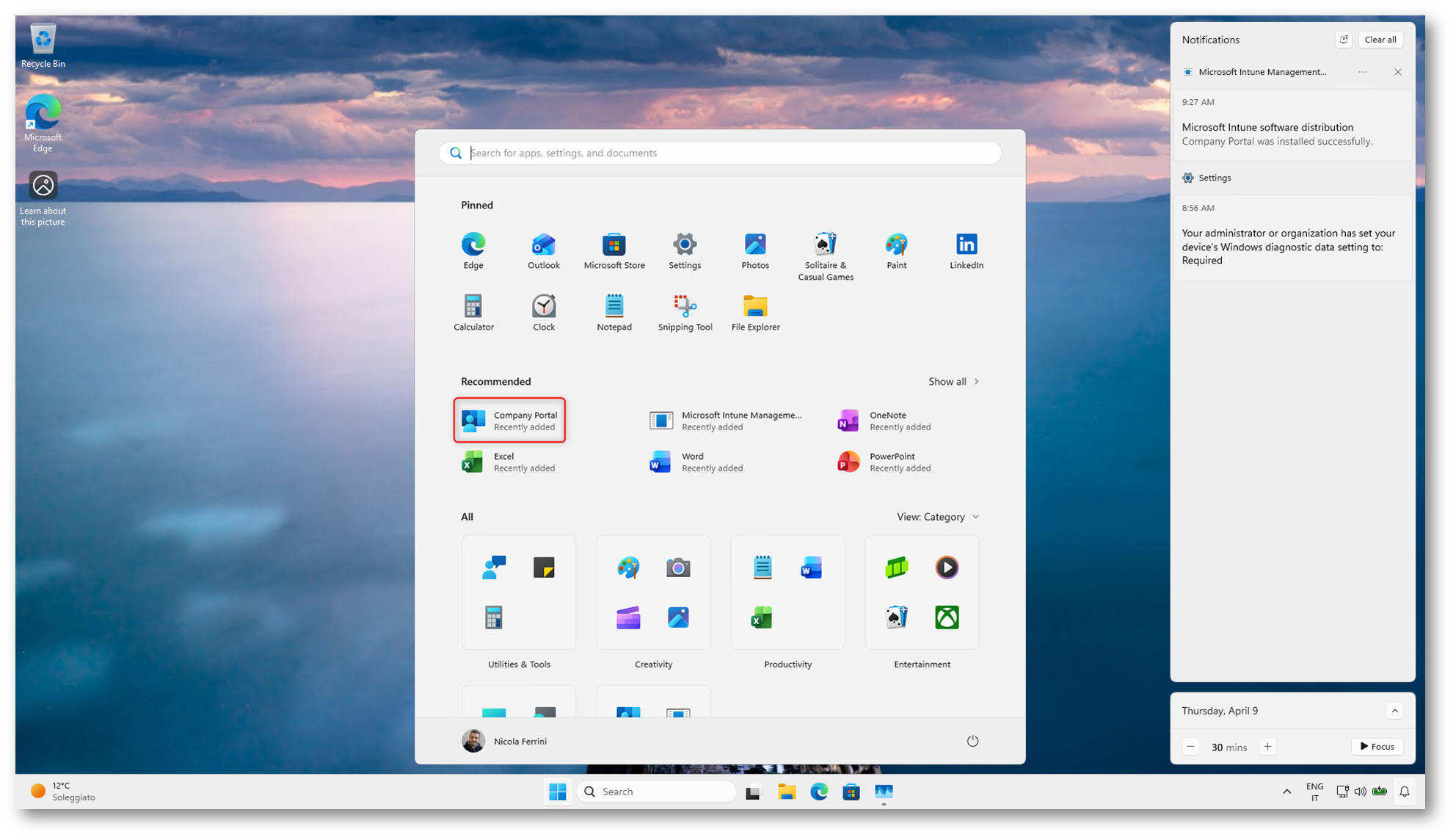The height and width of the screenshot is (840, 1456).
Task: Start the Focus session
Action: (x=1377, y=747)
